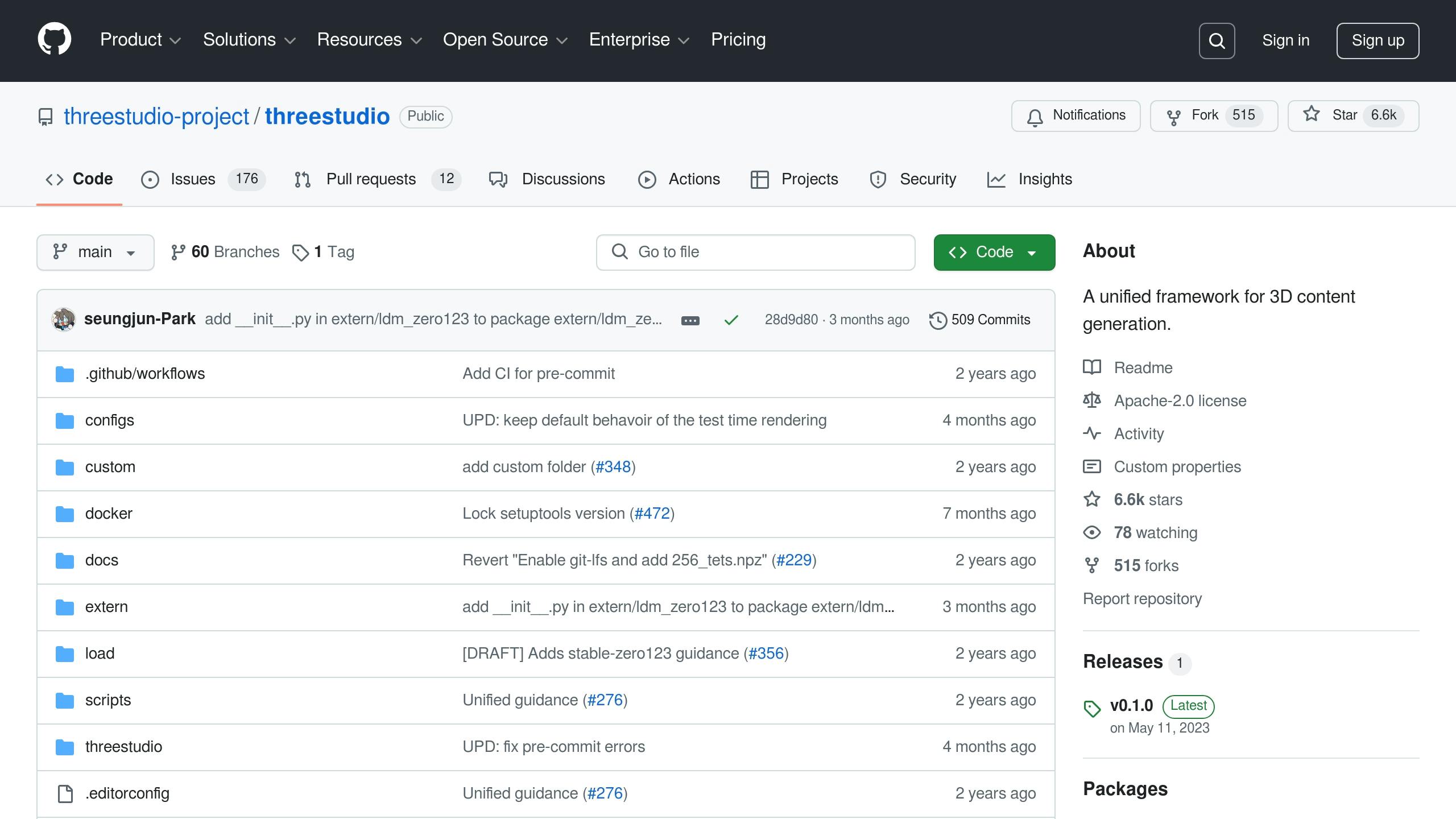Image resolution: width=1456 pixels, height=819 pixels.
Task: Switch to the Pull requests tab
Action: 378,179
